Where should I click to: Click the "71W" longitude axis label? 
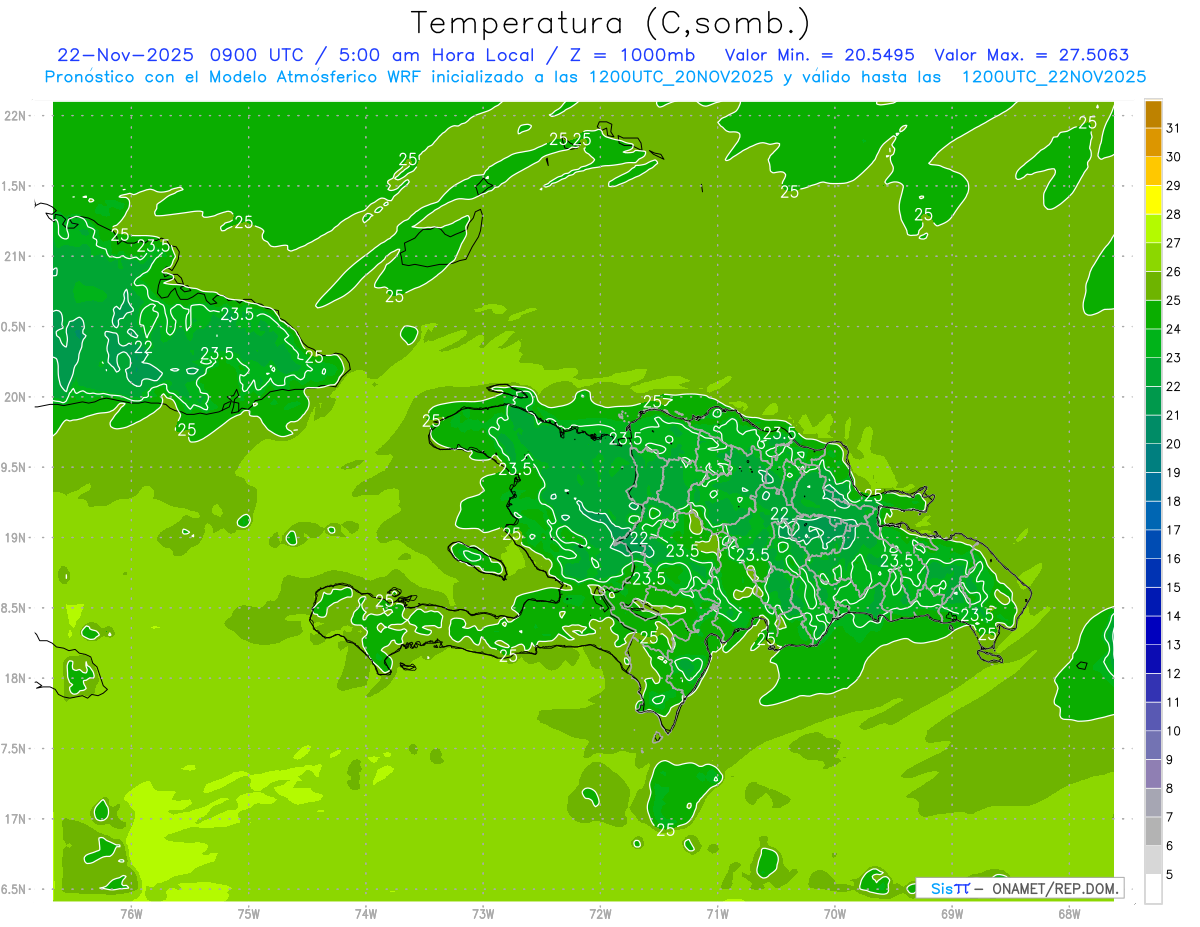717,914
